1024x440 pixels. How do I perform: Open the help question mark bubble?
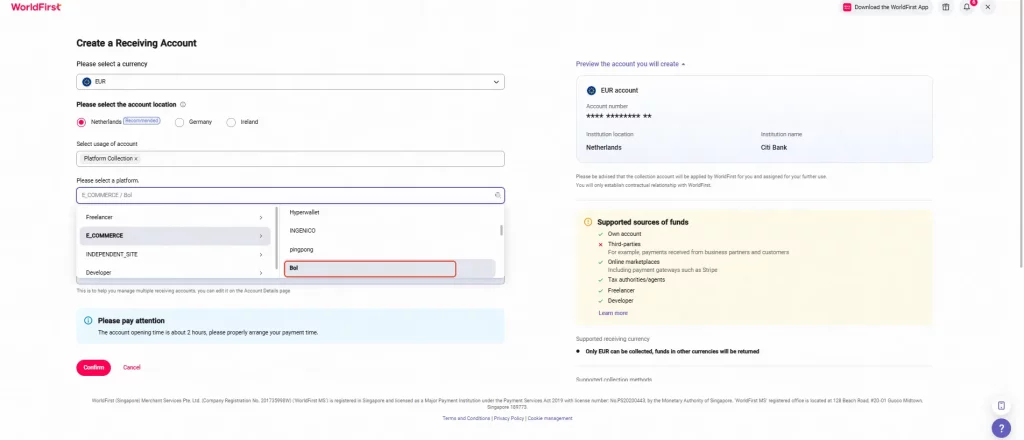pos(1001,428)
